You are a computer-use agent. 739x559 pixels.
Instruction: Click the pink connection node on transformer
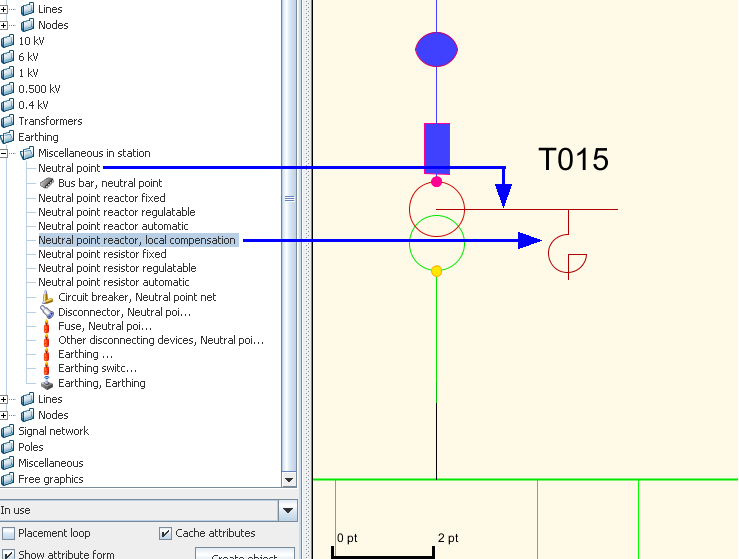(x=436, y=181)
